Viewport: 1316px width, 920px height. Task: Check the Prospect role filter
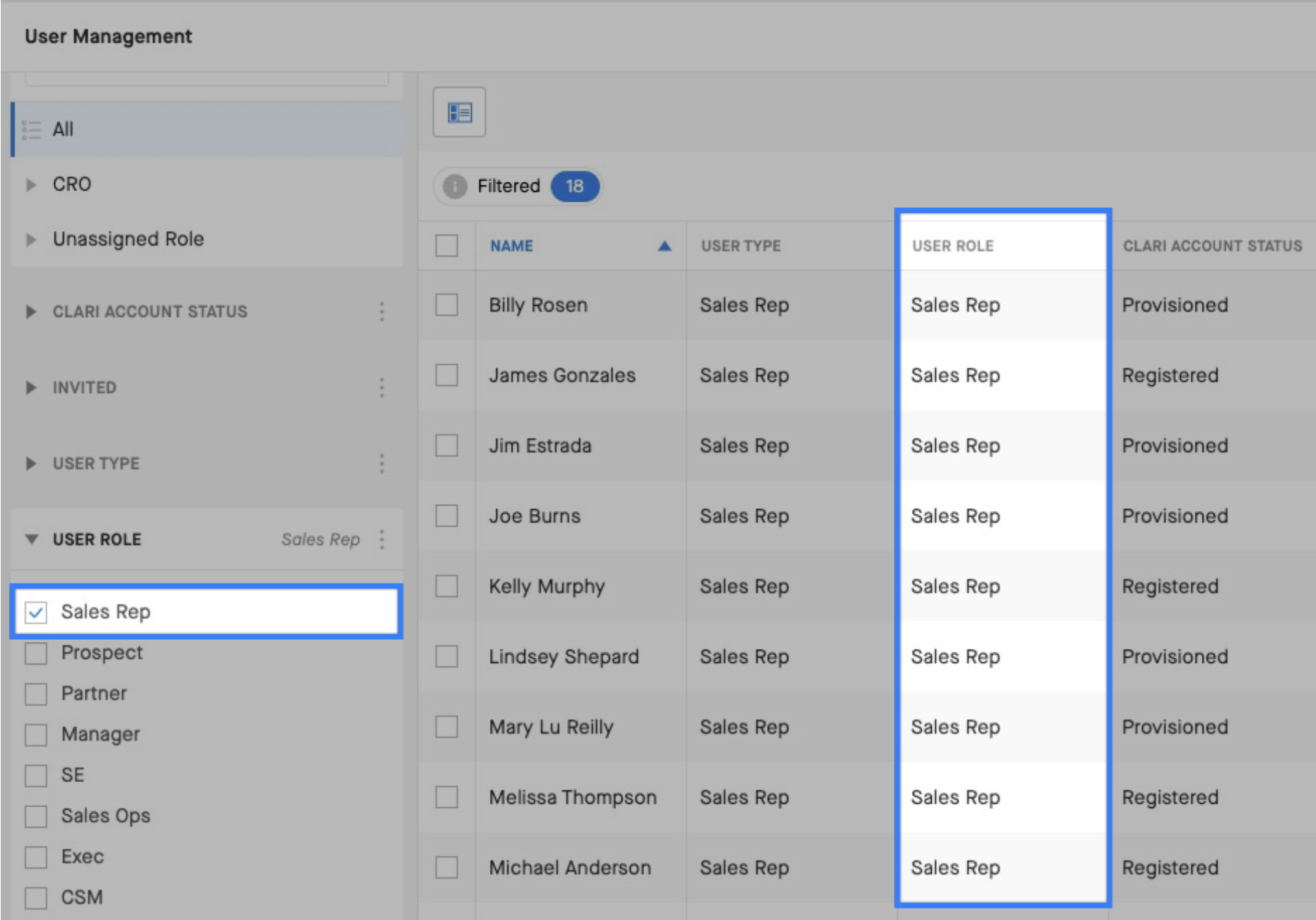[x=36, y=653]
